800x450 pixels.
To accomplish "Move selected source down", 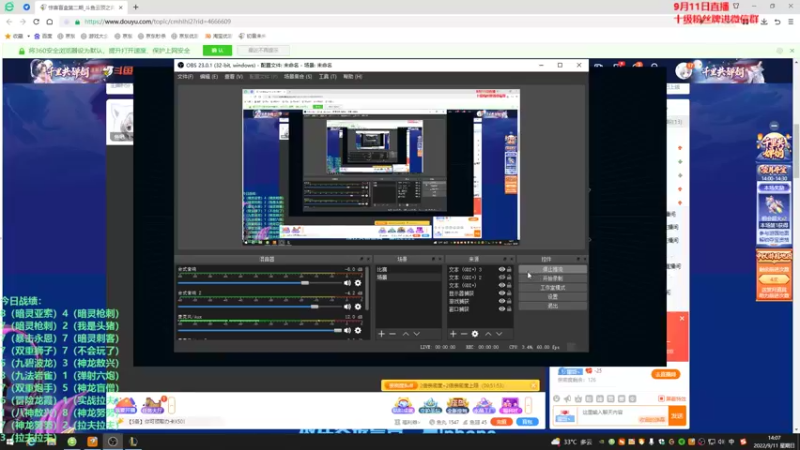I will pos(499,334).
